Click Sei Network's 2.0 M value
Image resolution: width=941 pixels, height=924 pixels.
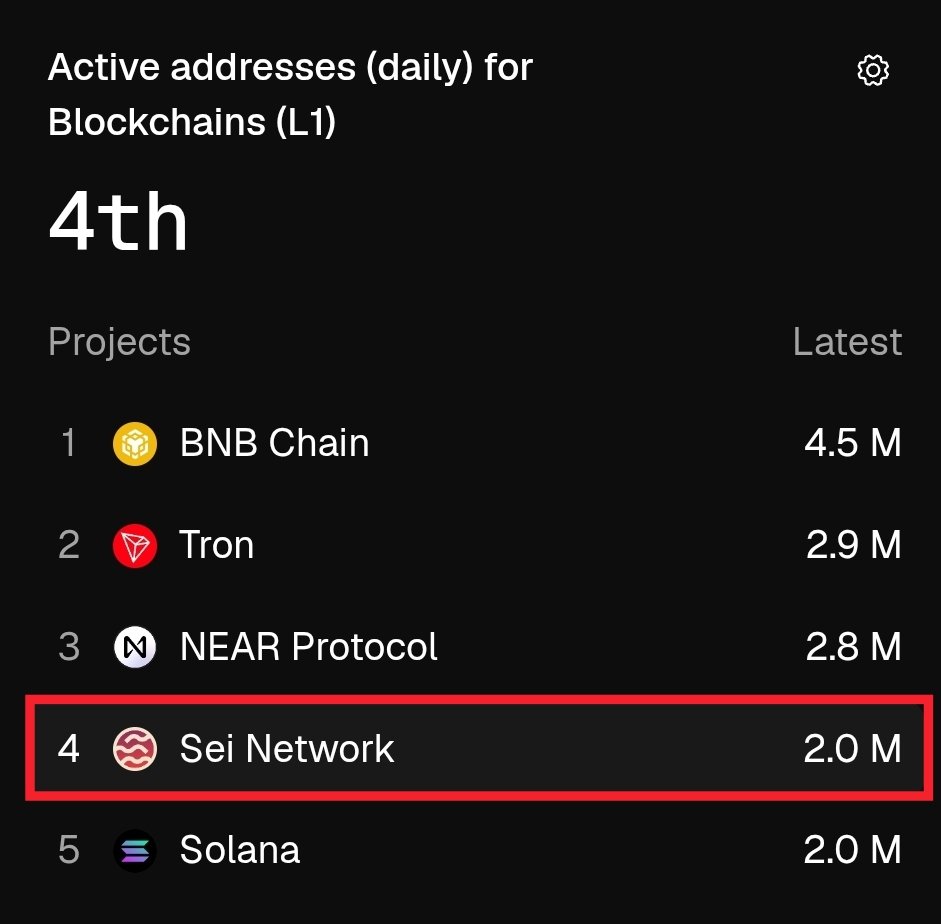click(x=852, y=749)
